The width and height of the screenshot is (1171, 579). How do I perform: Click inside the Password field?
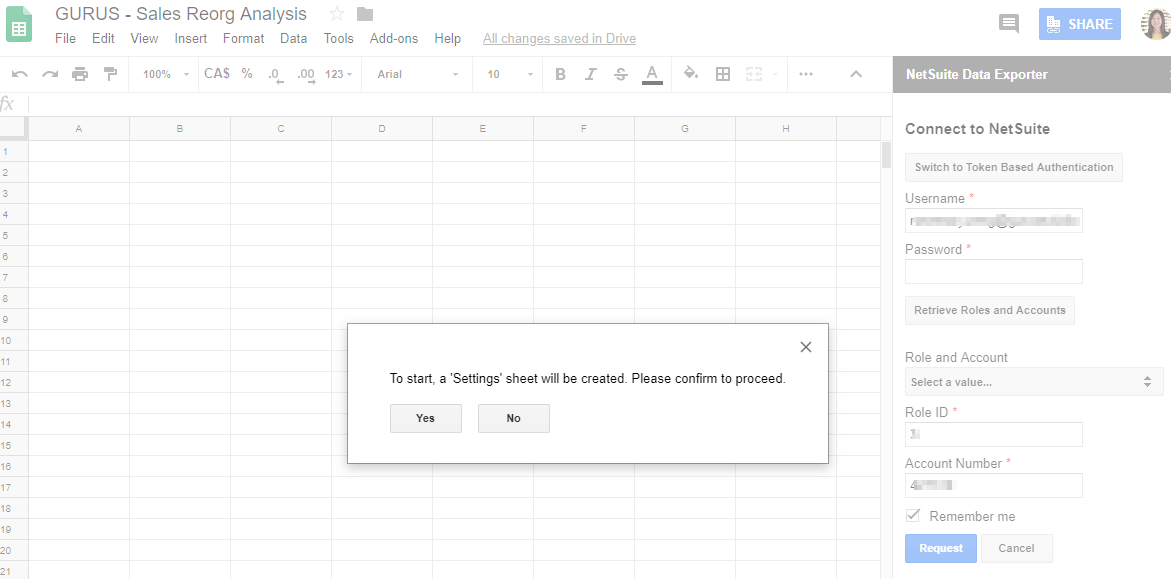(993, 271)
